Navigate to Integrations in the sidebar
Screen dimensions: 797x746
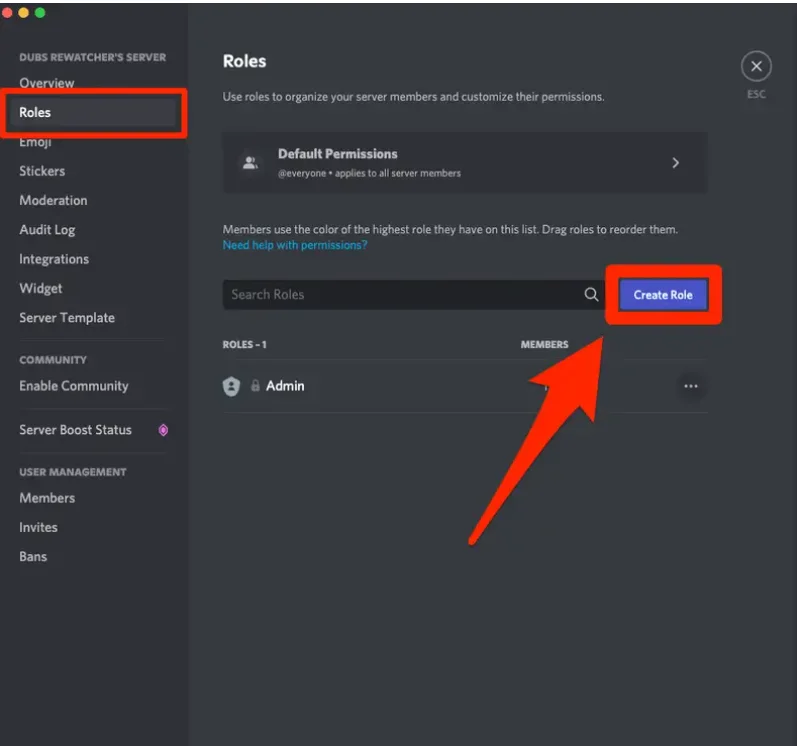(x=54, y=259)
